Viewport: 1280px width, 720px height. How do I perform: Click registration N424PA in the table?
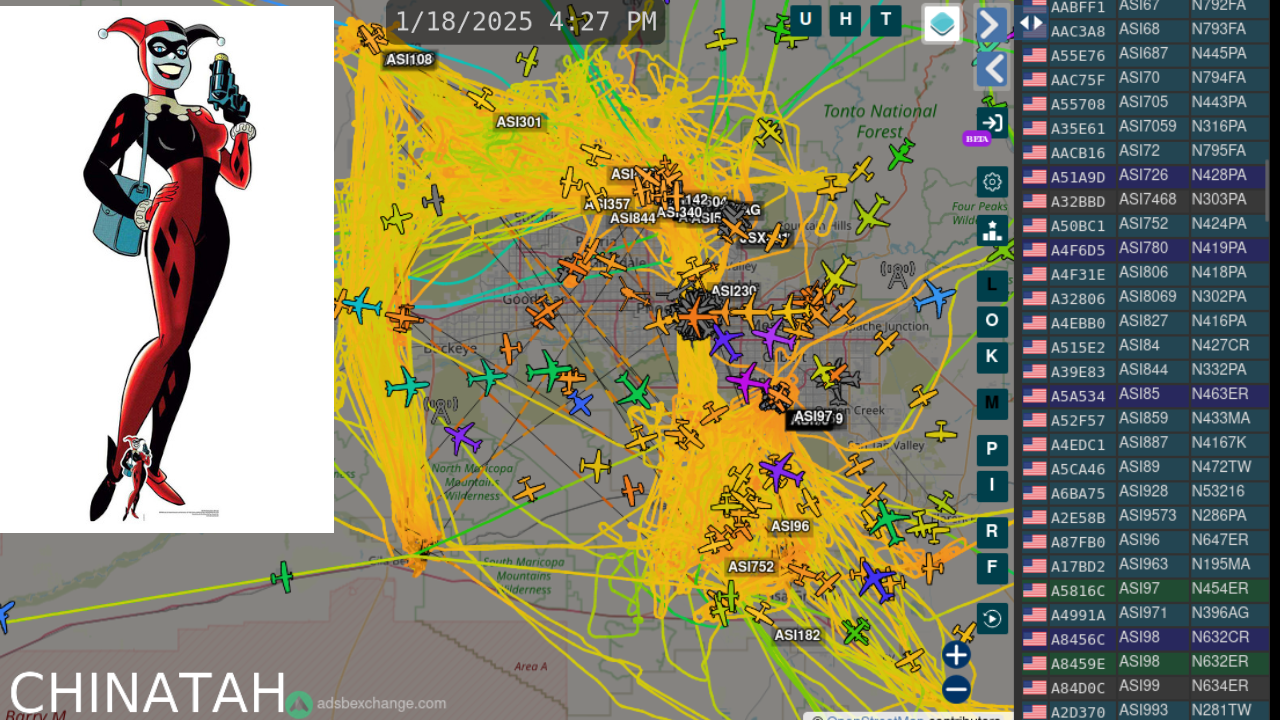(x=1219, y=223)
